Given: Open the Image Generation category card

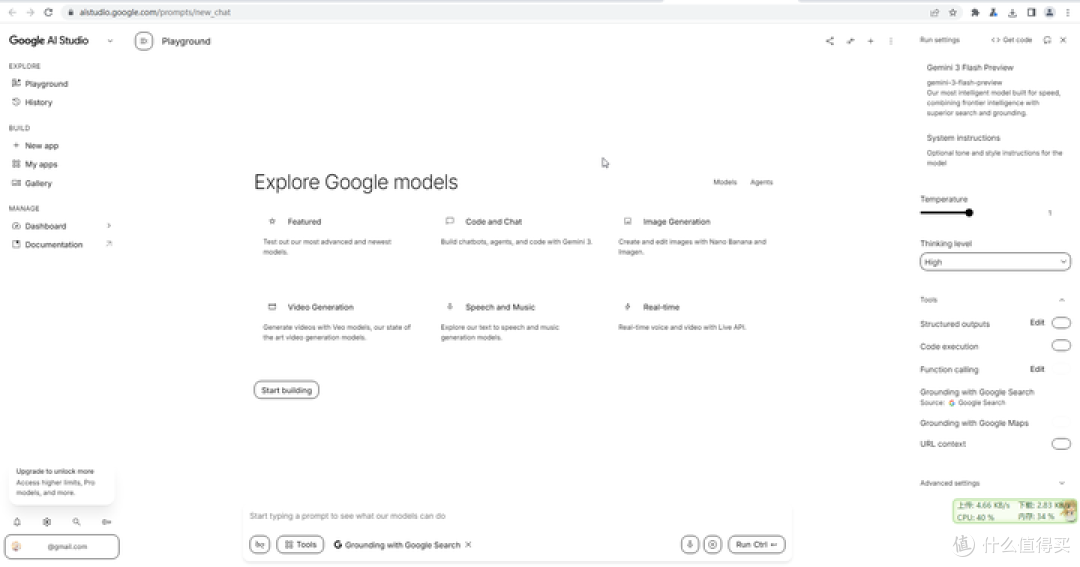Looking at the screenshot, I should 694,236.
